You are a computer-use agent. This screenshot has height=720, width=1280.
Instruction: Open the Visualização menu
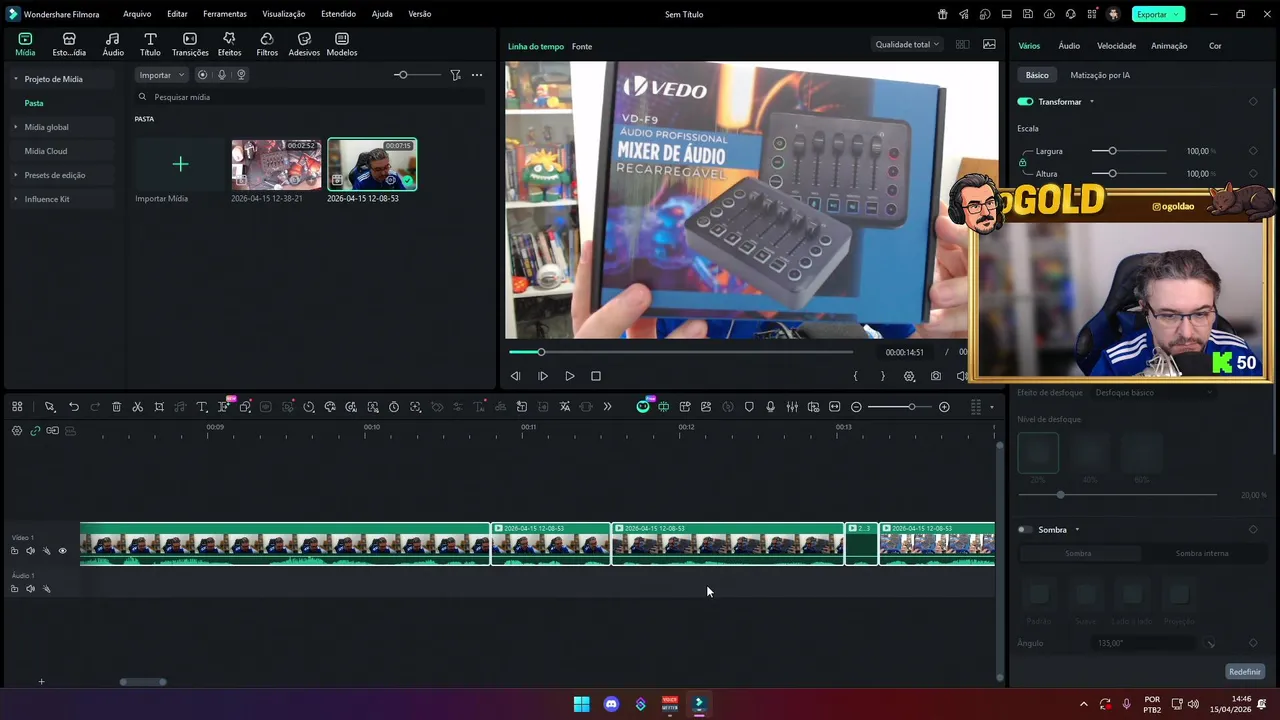(284, 14)
